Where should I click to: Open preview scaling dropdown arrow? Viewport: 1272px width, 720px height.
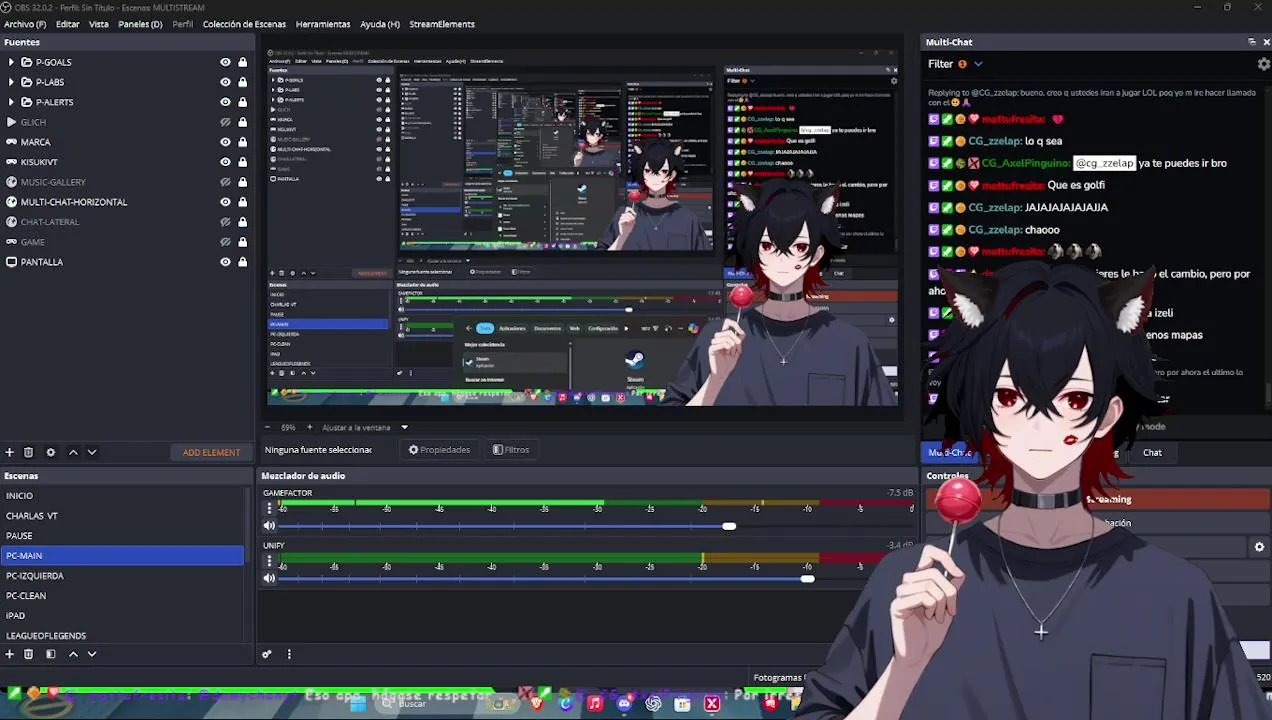click(x=404, y=427)
